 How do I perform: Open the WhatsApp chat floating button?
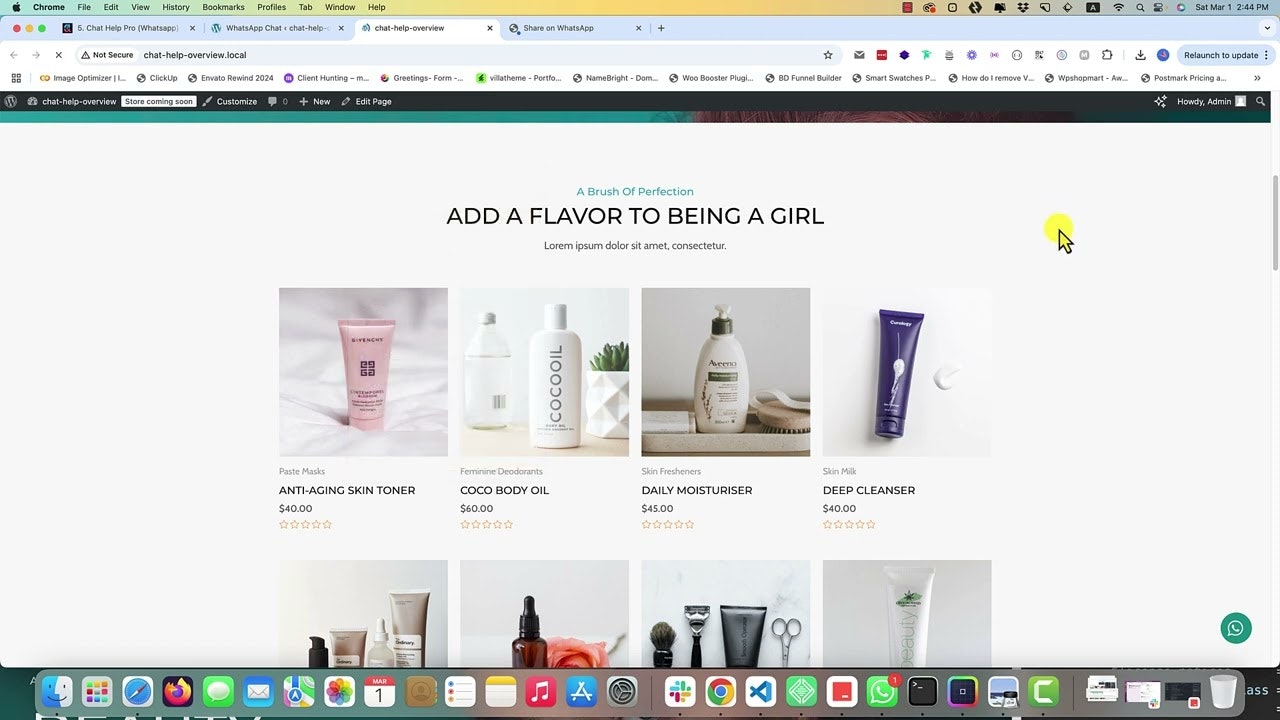1236,628
